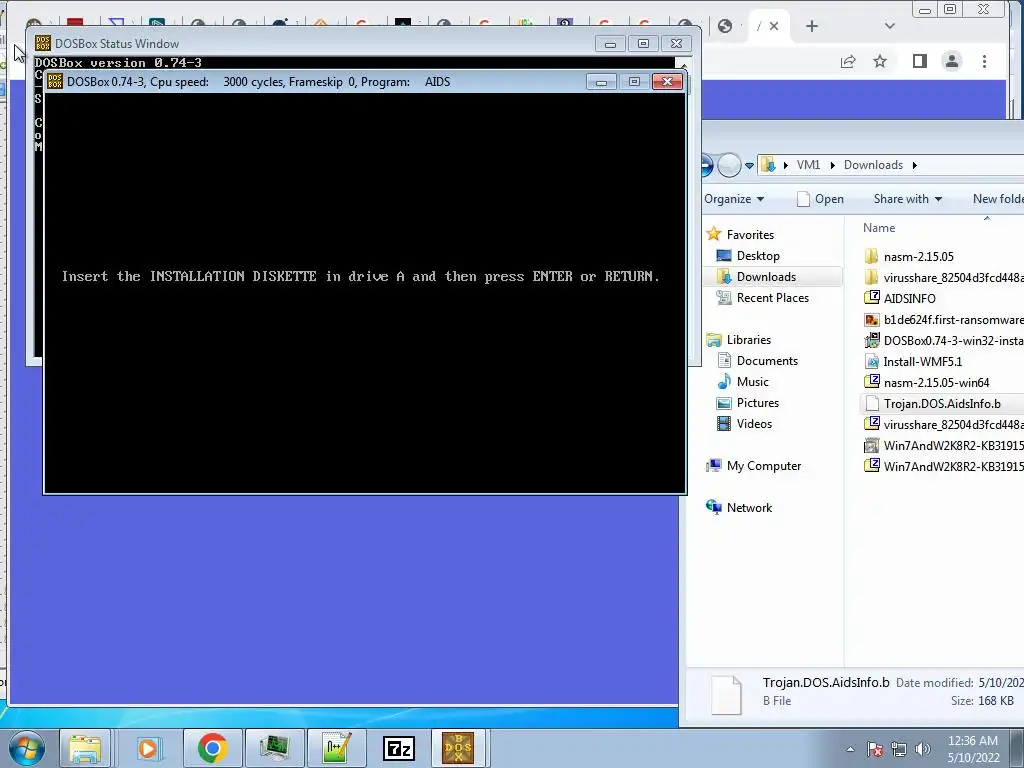Select the nasm-2.15.05 folder
Viewport: 1024px width, 768px height.
point(908,257)
